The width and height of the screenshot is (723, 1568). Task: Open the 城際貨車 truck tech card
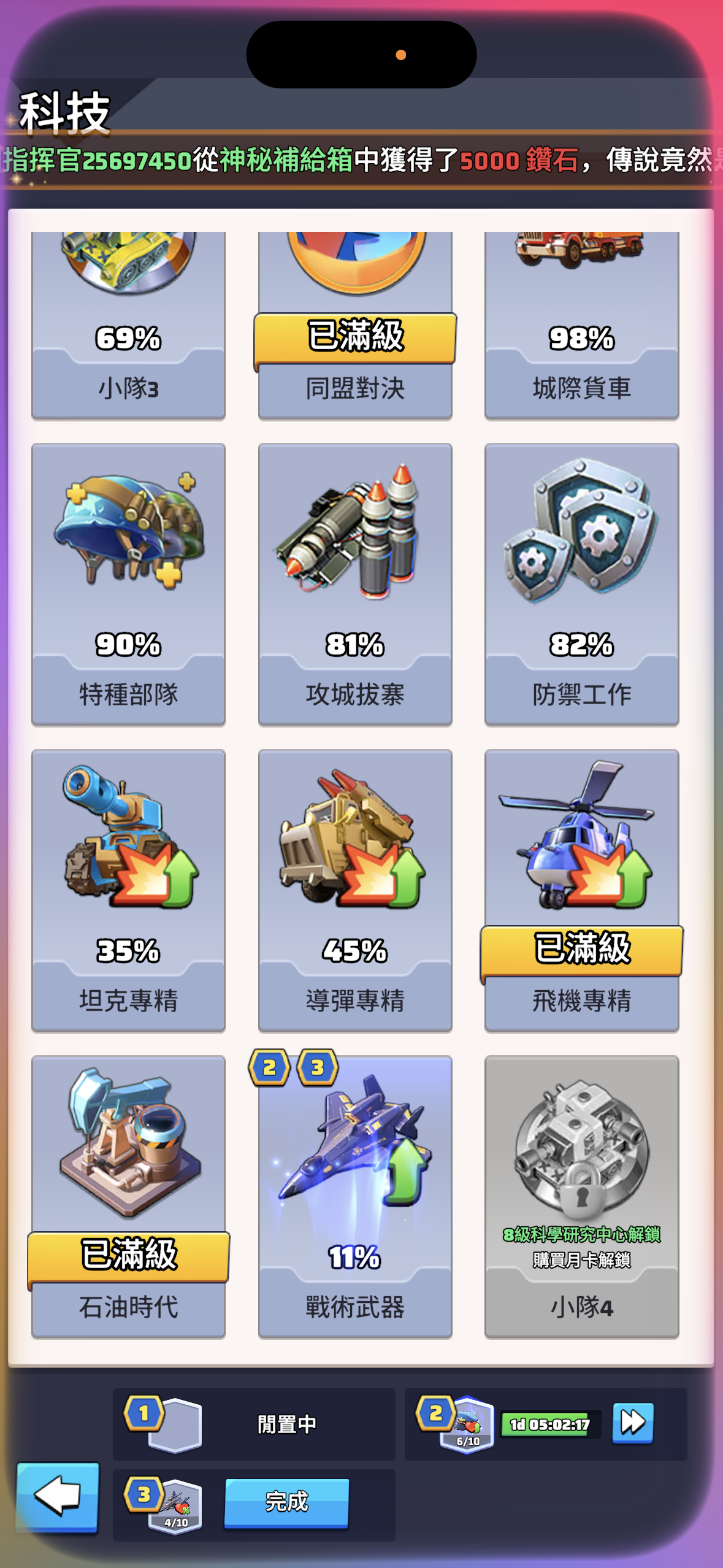point(581,325)
